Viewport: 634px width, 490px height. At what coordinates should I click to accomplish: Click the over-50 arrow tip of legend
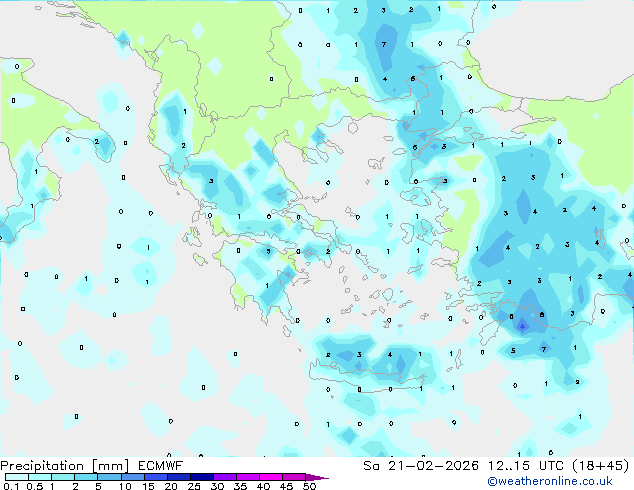tap(317, 477)
